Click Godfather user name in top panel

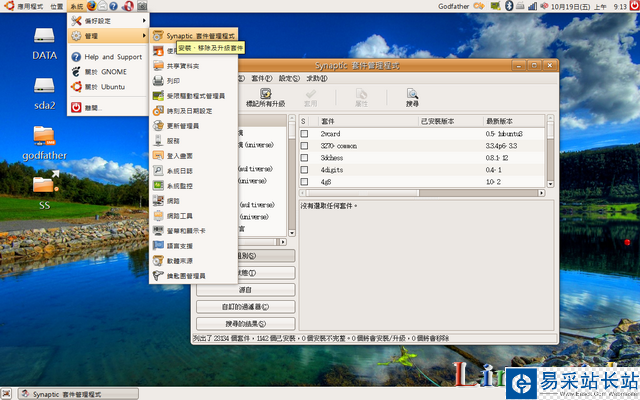coord(453,6)
